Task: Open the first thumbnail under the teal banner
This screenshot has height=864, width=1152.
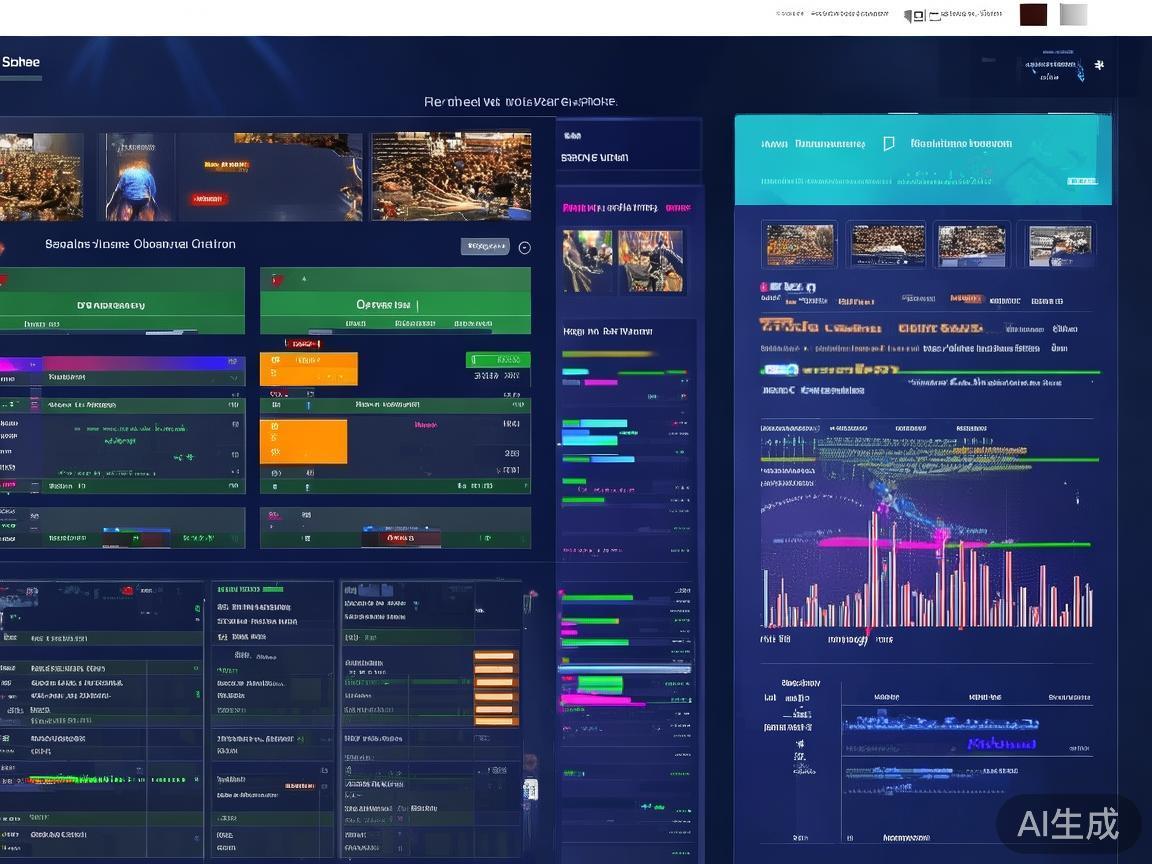Action: 799,245
